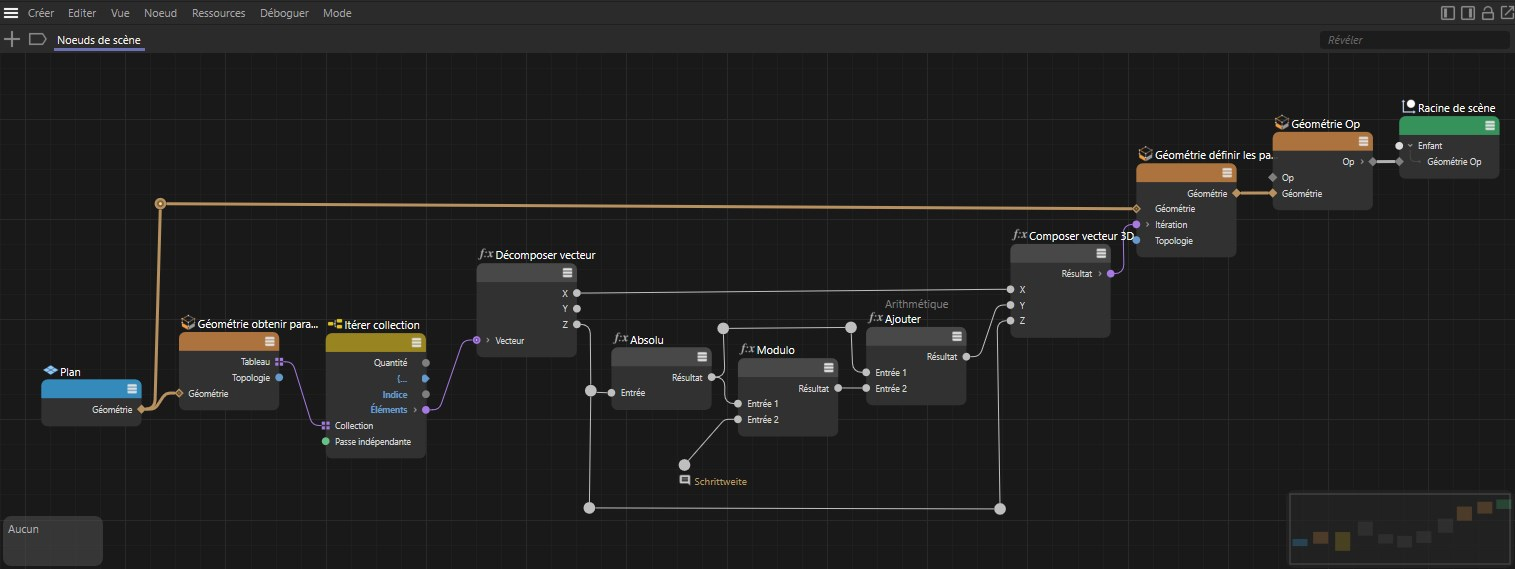Toggle the right panel layout icon
The width and height of the screenshot is (1515, 569).
tap(1467, 13)
